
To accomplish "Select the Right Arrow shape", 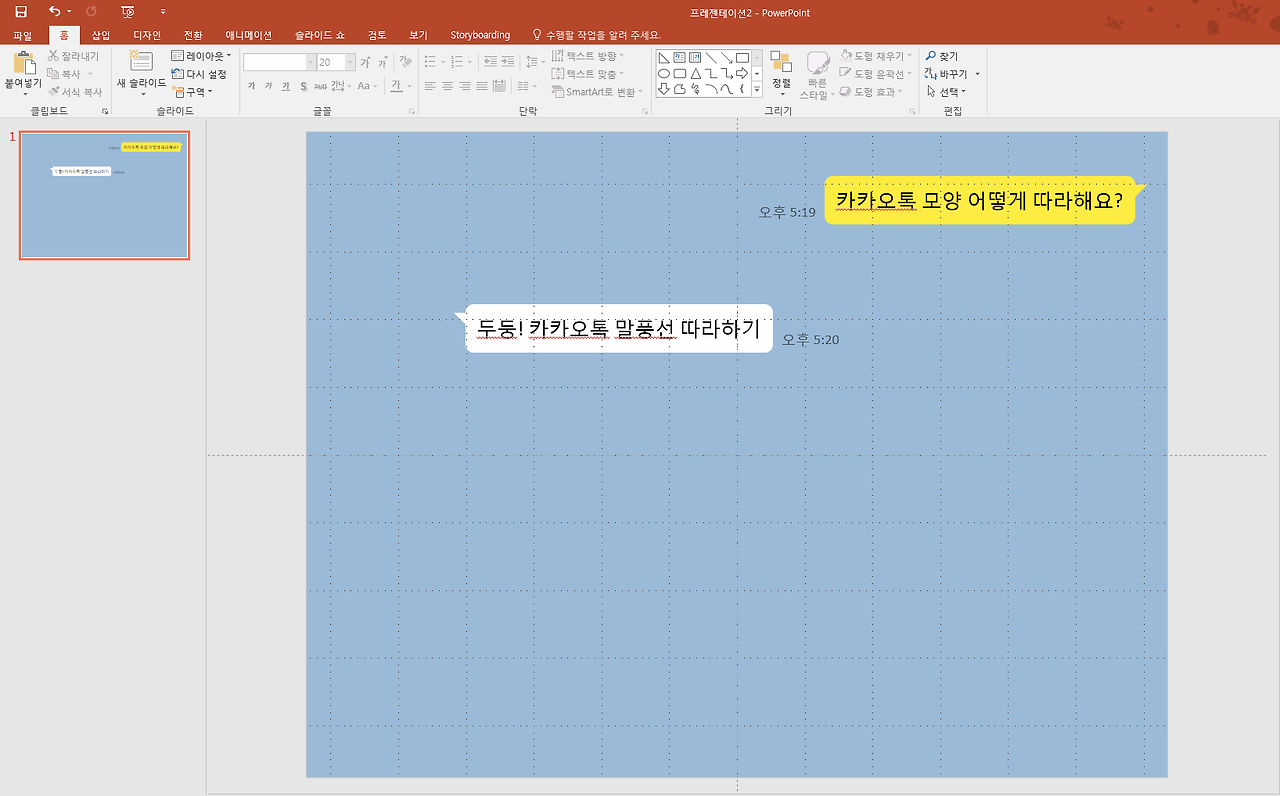I will click(x=742, y=73).
